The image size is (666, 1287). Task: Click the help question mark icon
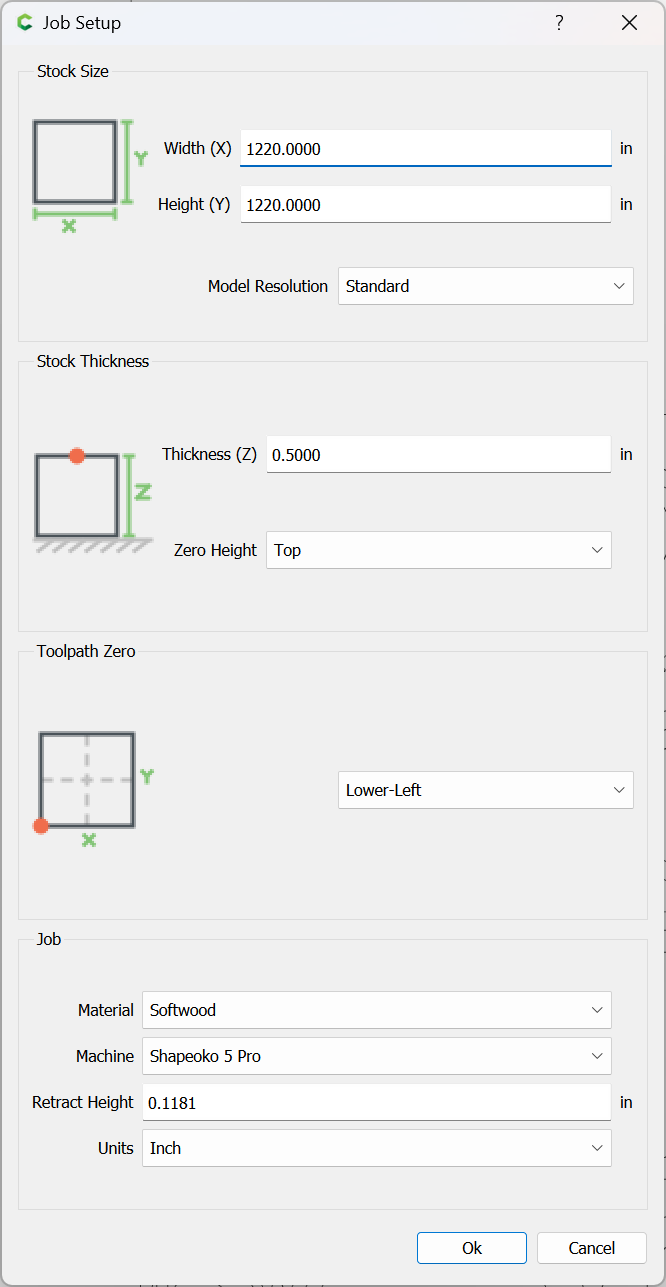[x=559, y=22]
